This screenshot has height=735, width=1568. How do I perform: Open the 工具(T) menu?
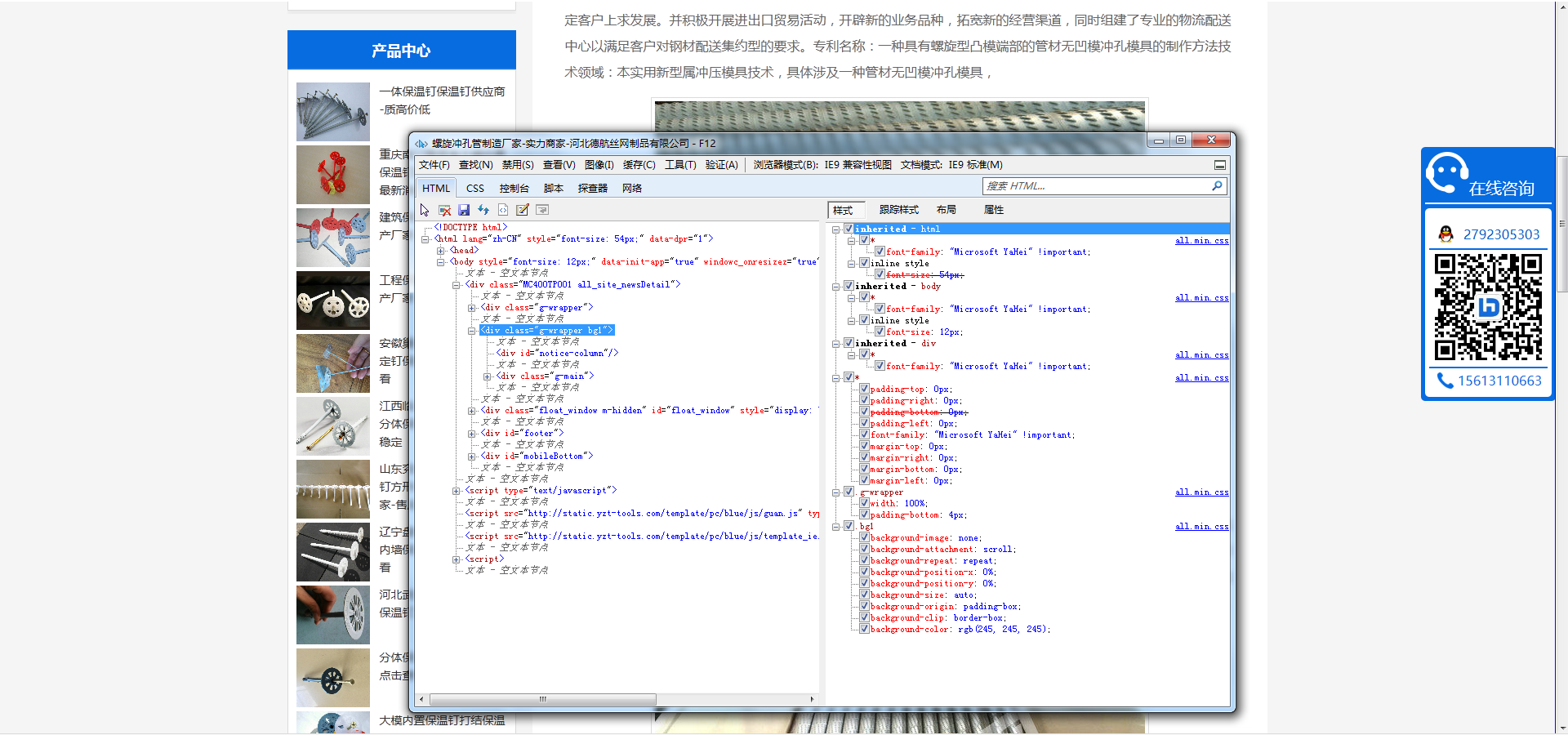(680, 165)
